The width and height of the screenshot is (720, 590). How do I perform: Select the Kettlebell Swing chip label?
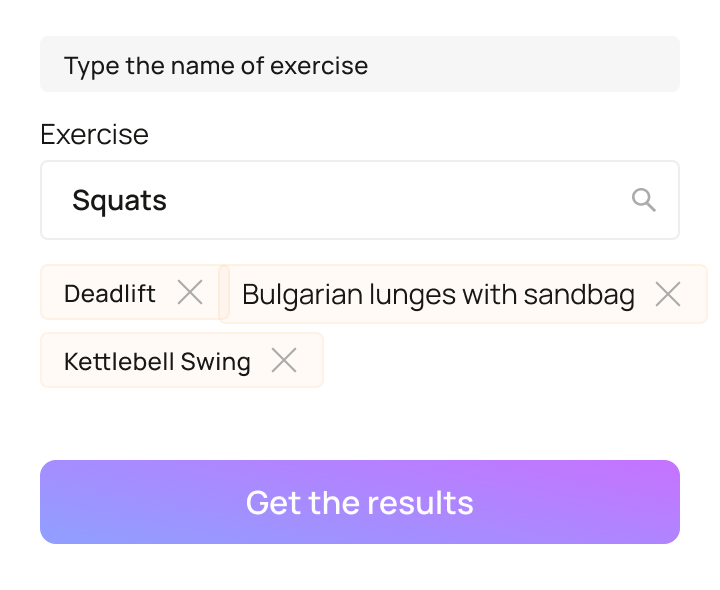click(157, 361)
